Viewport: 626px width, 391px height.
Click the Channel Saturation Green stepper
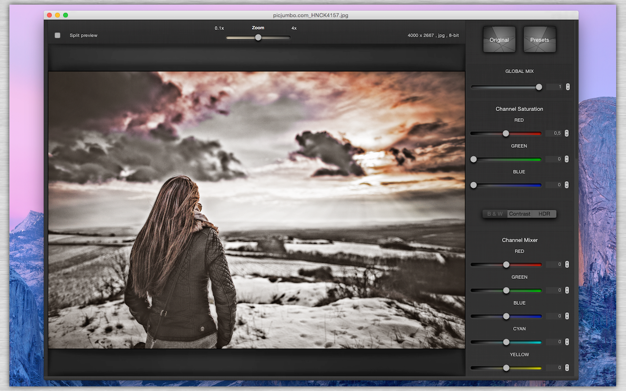[567, 159]
